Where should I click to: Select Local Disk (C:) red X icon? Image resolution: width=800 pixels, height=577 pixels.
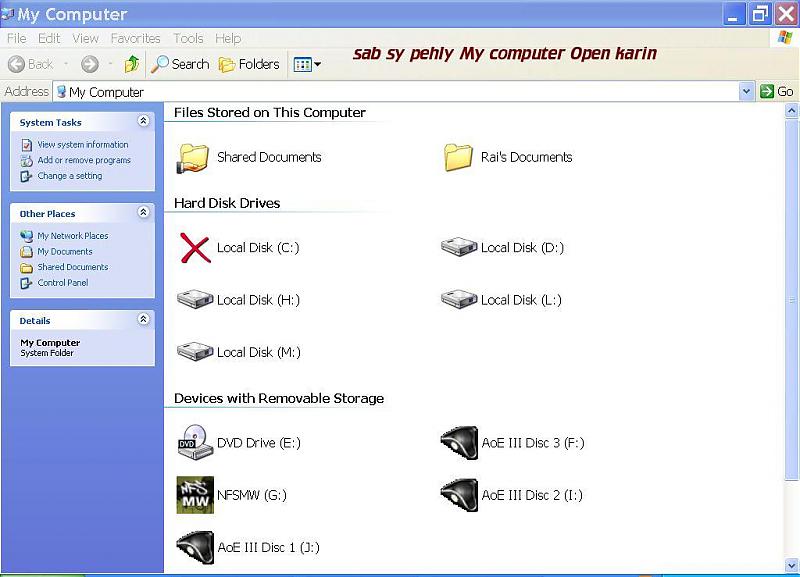195,248
